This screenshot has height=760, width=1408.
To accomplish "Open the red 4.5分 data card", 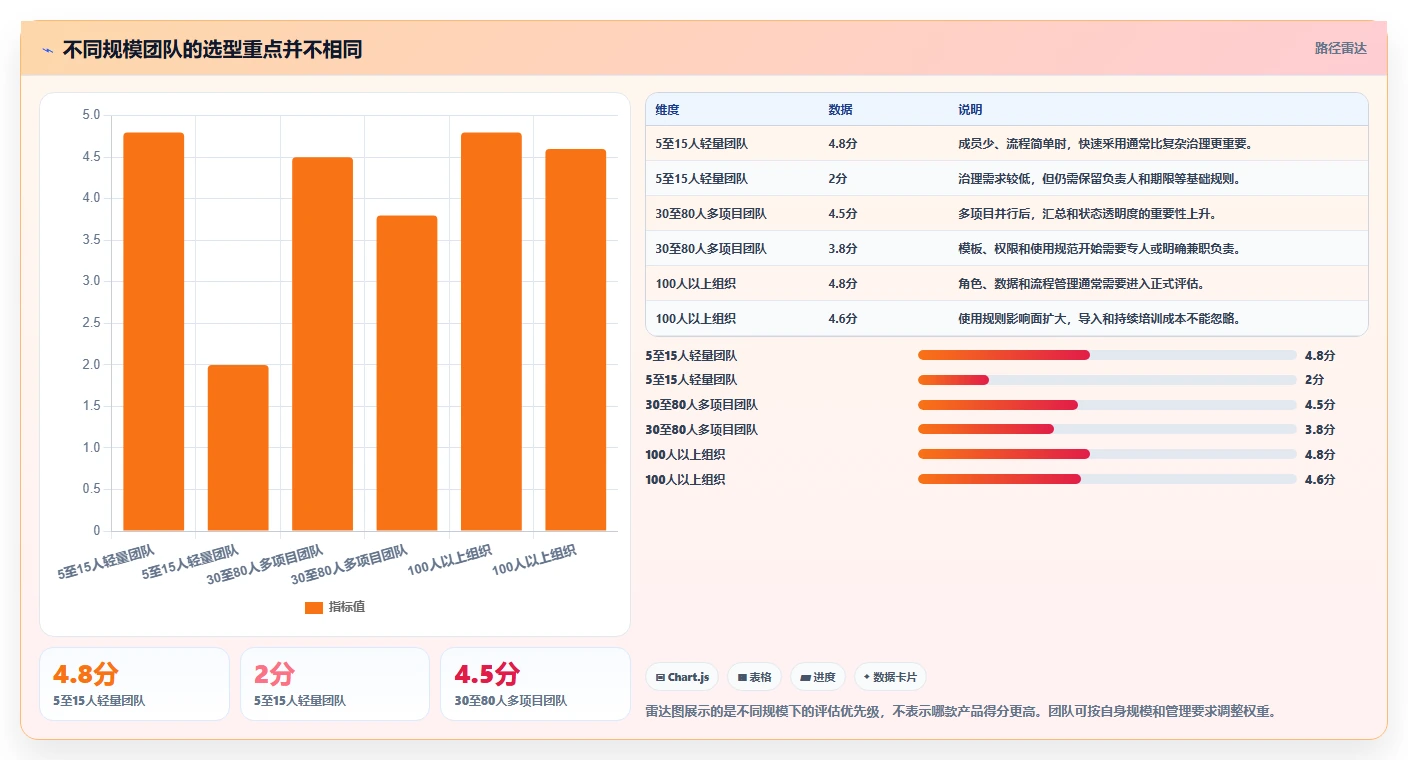I will coord(535,684).
